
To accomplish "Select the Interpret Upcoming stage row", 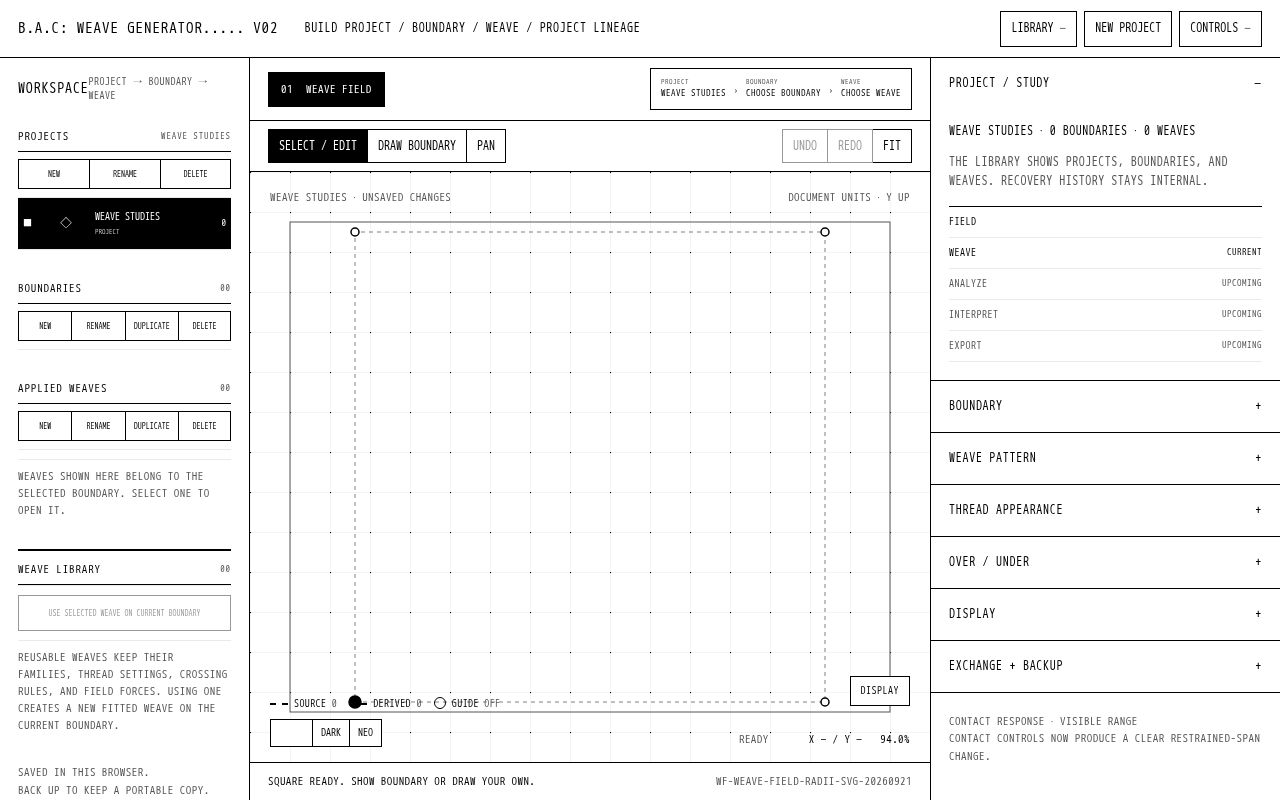I will pyautogui.click(x=1105, y=315).
